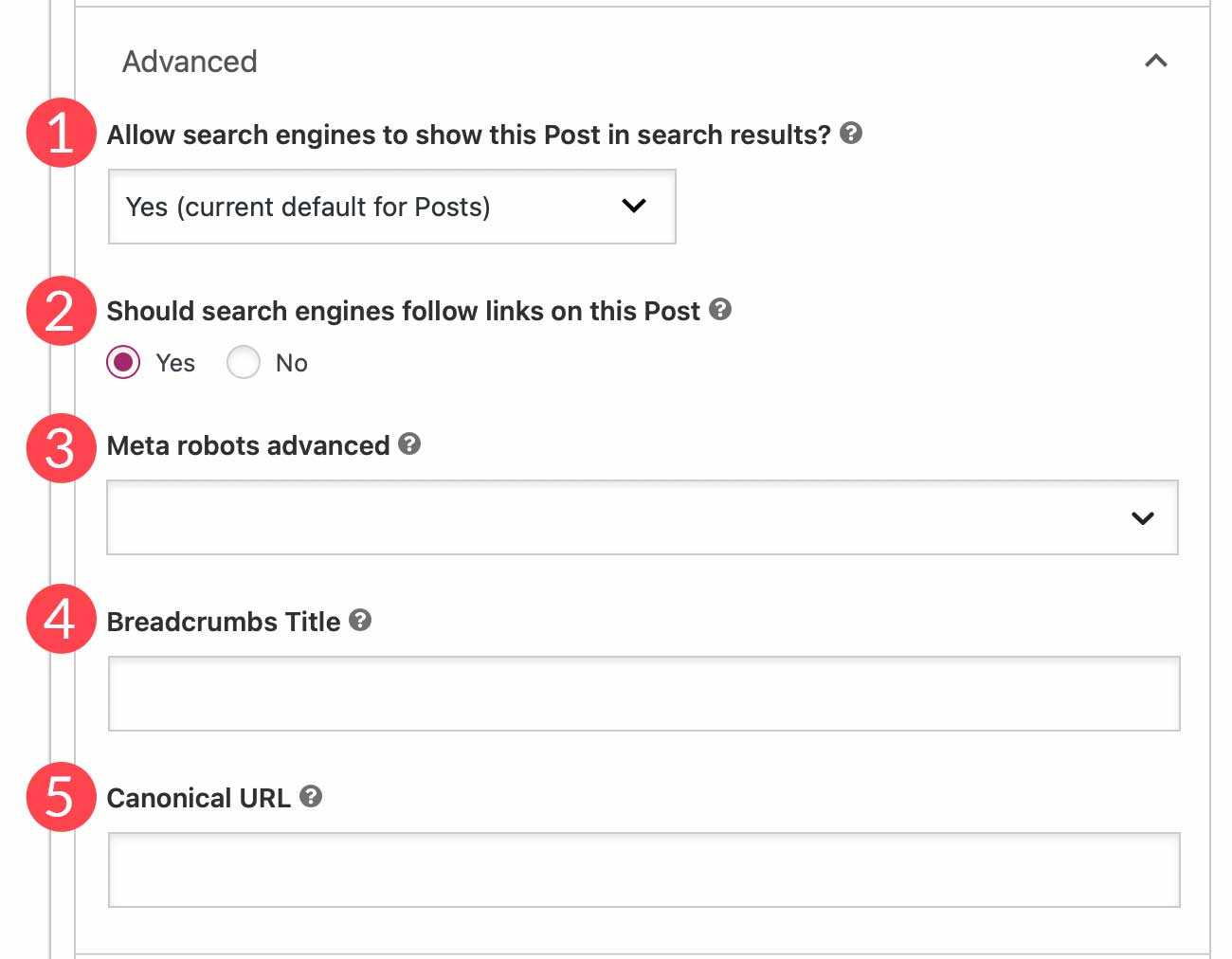This screenshot has width=1232, height=959.
Task: Click the question mark beside 'Breadcrumbs Title'
Action: click(x=359, y=621)
